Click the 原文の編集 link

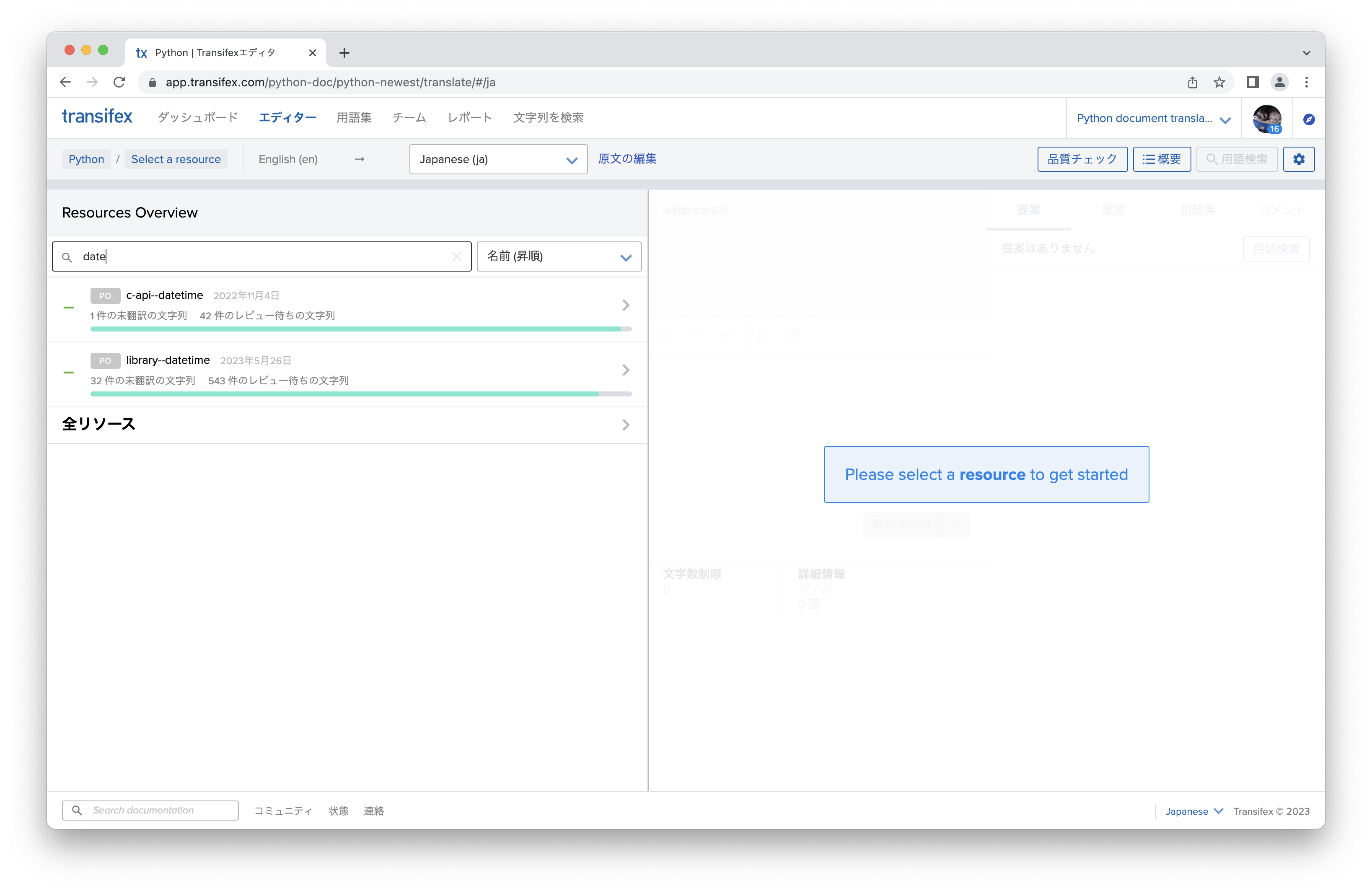627,158
